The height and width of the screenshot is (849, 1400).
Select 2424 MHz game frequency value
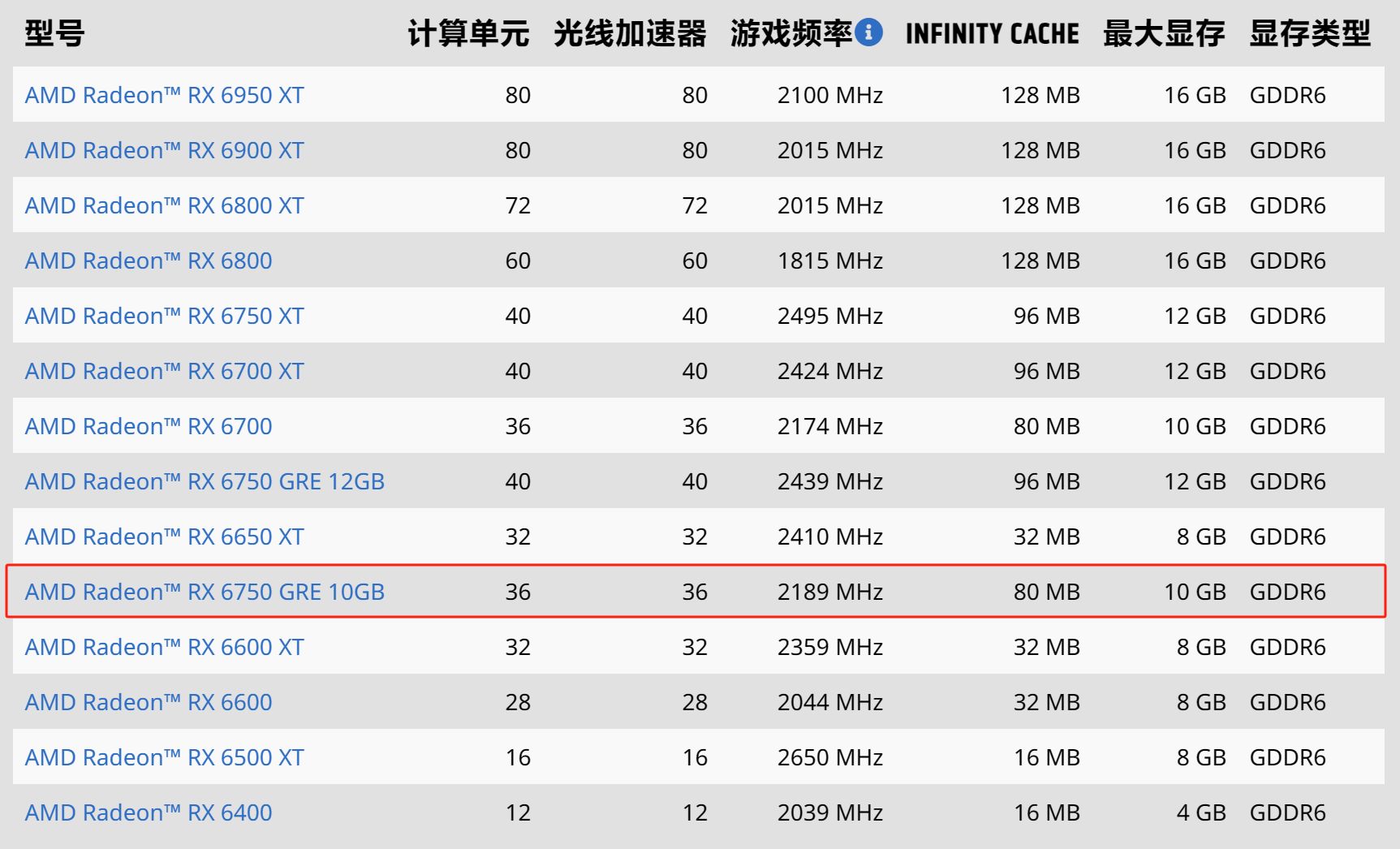pos(830,371)
